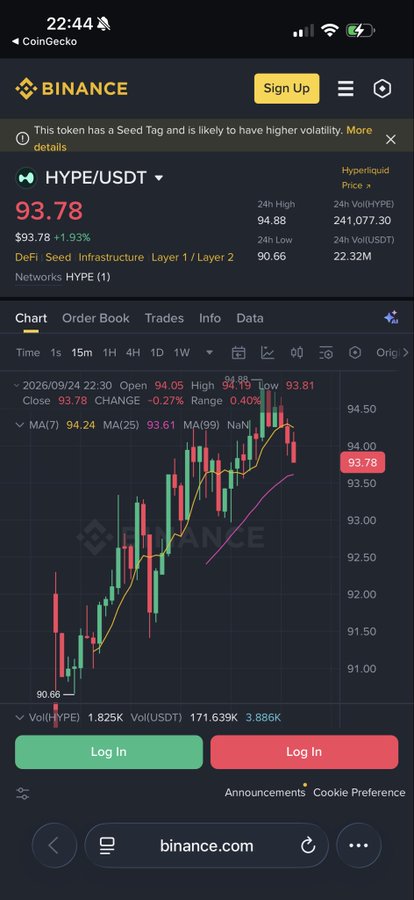Tap the reload icon in browser bar
This screenshot has height=900, width=414.
click(x=308, y=845)
